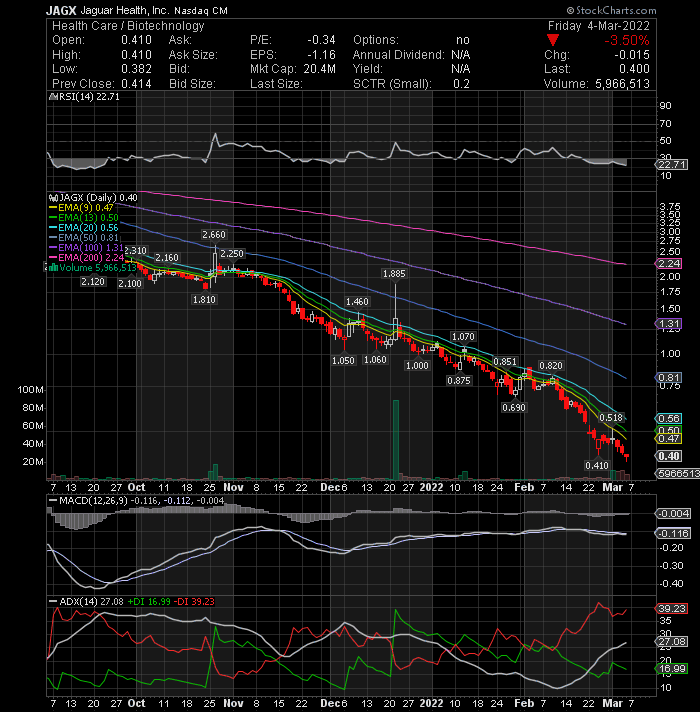The image size is (700, 712).
Task: Select the SCTR (Small) value 0.2
Action: [461, 84]
